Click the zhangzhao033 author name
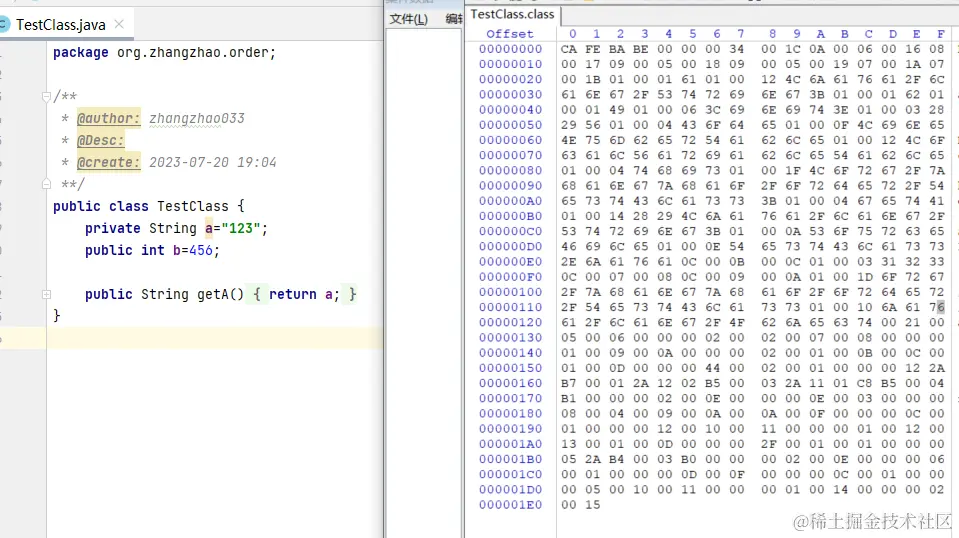The width and height of the screenshot is (959, 538). 197,119
